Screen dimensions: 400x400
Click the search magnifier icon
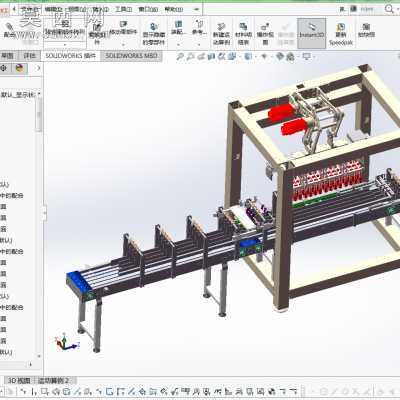coord(389,9)
